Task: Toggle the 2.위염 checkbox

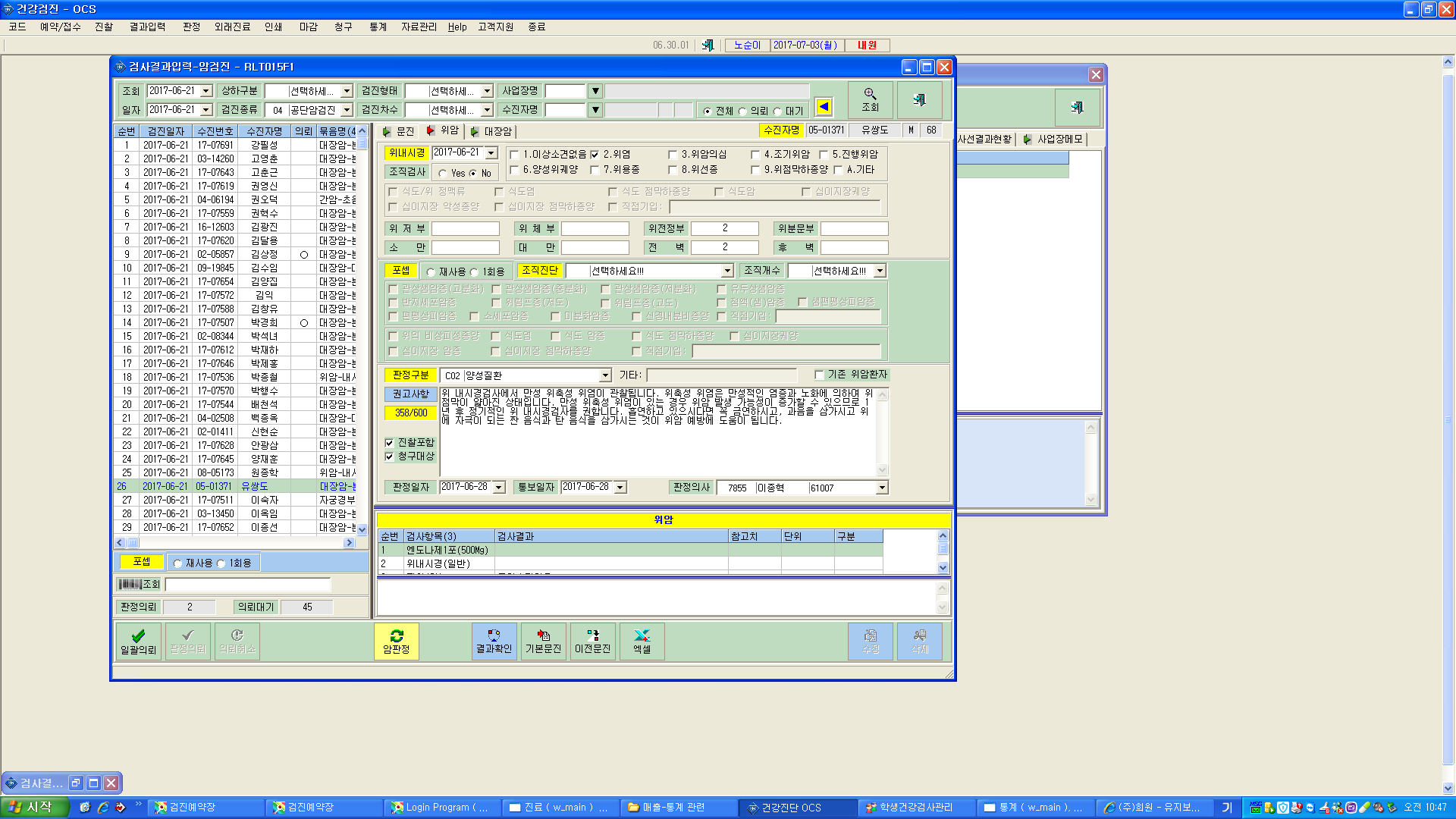Action: click(x=595, y=155)
